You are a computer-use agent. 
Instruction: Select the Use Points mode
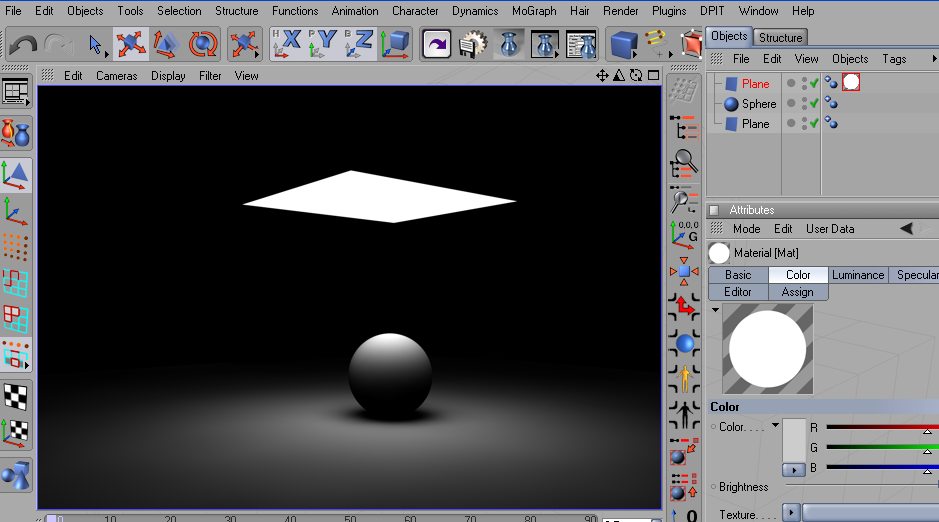coord(16,247)
